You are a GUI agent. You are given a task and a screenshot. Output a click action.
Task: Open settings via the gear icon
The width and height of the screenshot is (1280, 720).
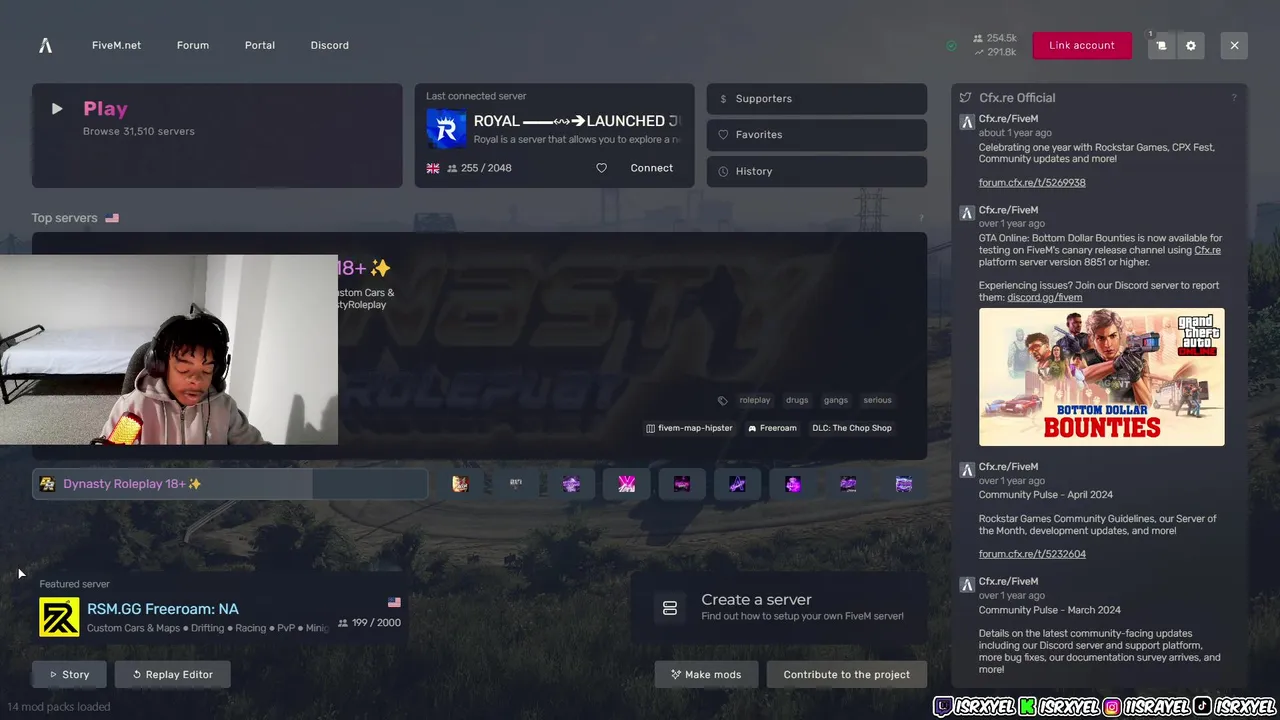click(x=1190, y=45)
